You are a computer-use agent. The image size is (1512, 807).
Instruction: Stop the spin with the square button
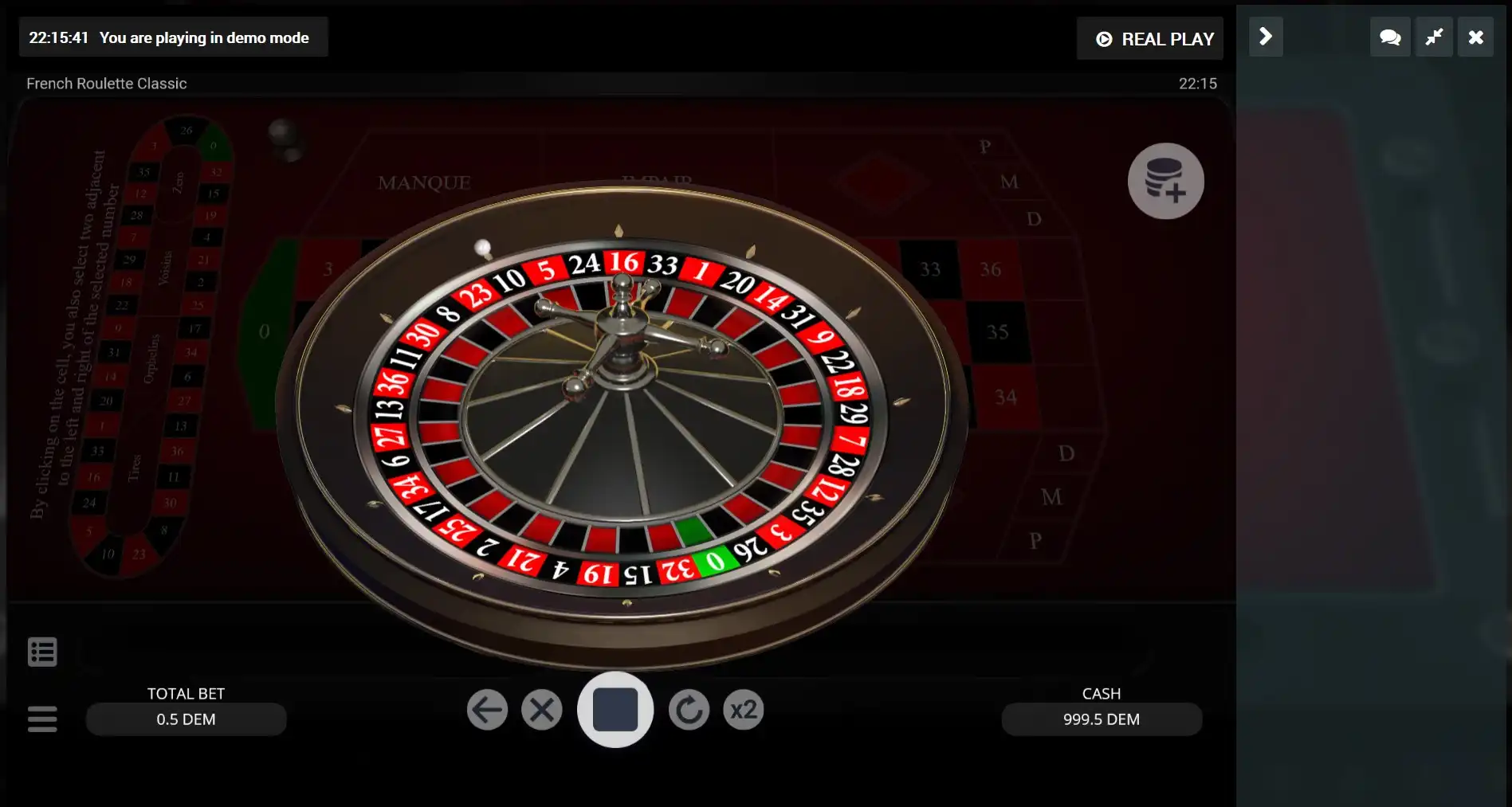[615, 709]
